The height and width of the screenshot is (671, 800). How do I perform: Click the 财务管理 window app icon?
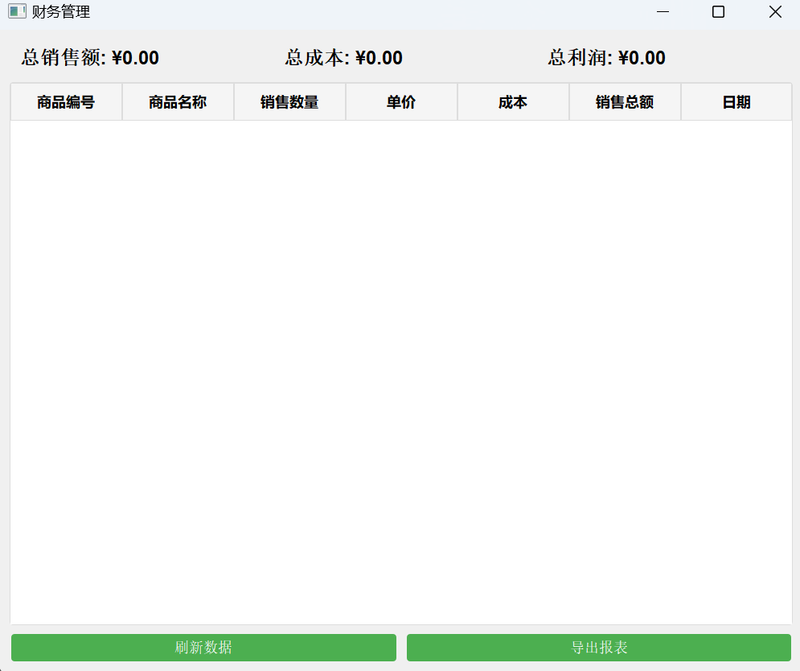pos(17,11)
